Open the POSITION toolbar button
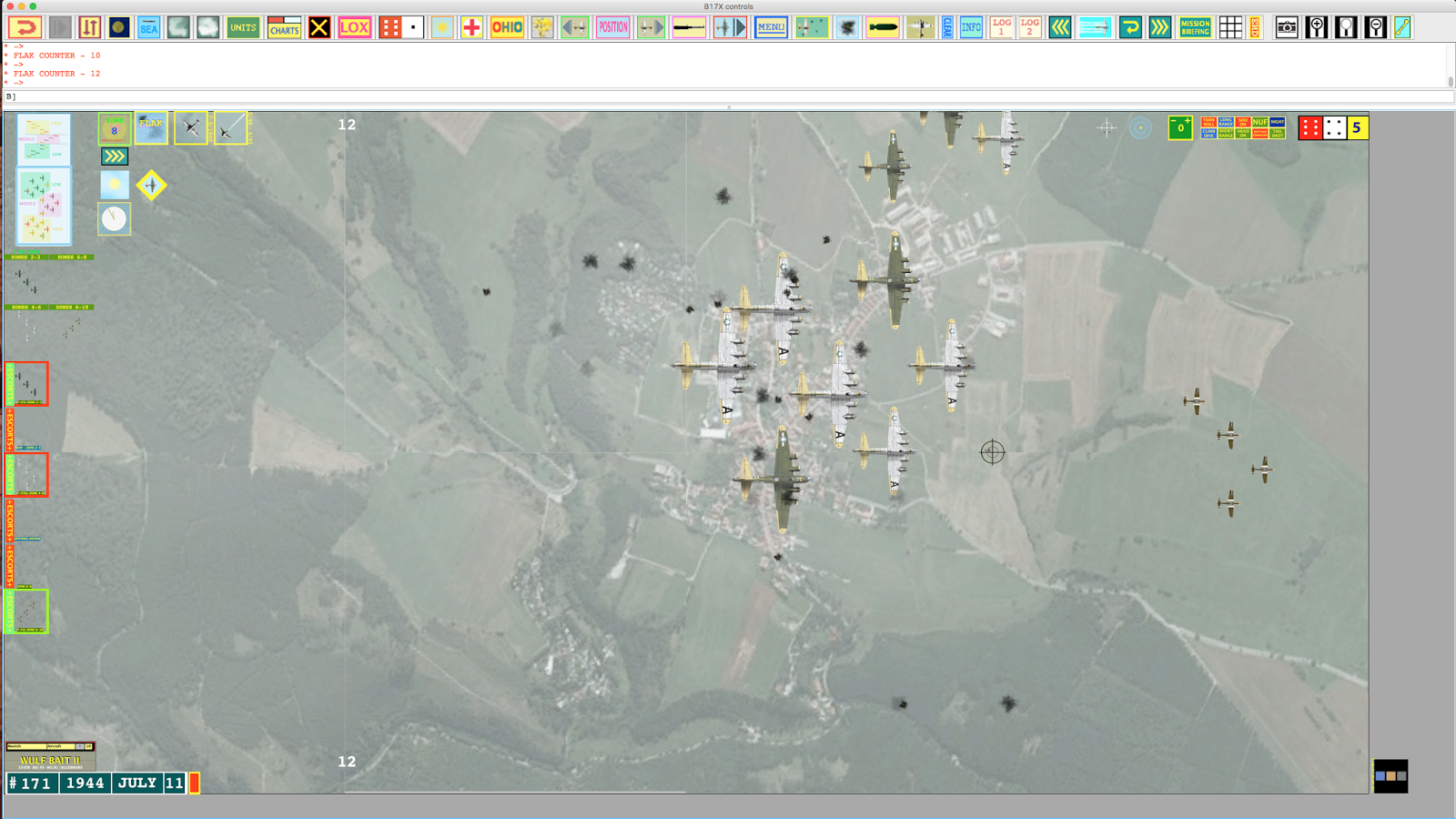Image resolution: width=1456 pixels, height=819 pixels. (x=613, y=27)
